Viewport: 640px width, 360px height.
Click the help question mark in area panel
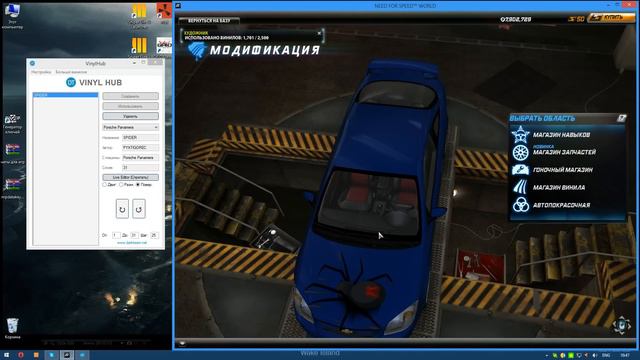pos(621,118)
